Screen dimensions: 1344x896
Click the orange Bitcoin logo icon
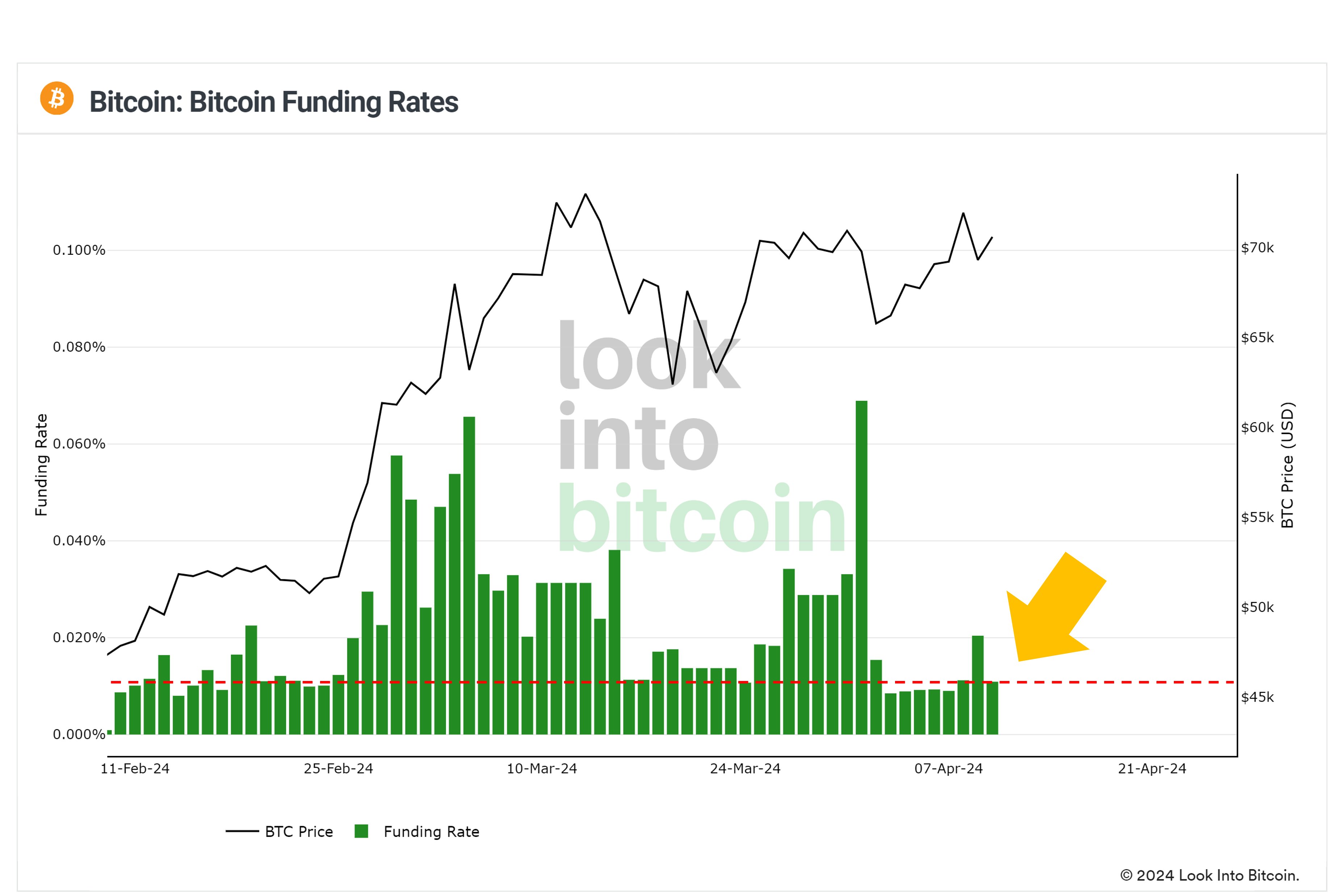[x=56, y=98]
